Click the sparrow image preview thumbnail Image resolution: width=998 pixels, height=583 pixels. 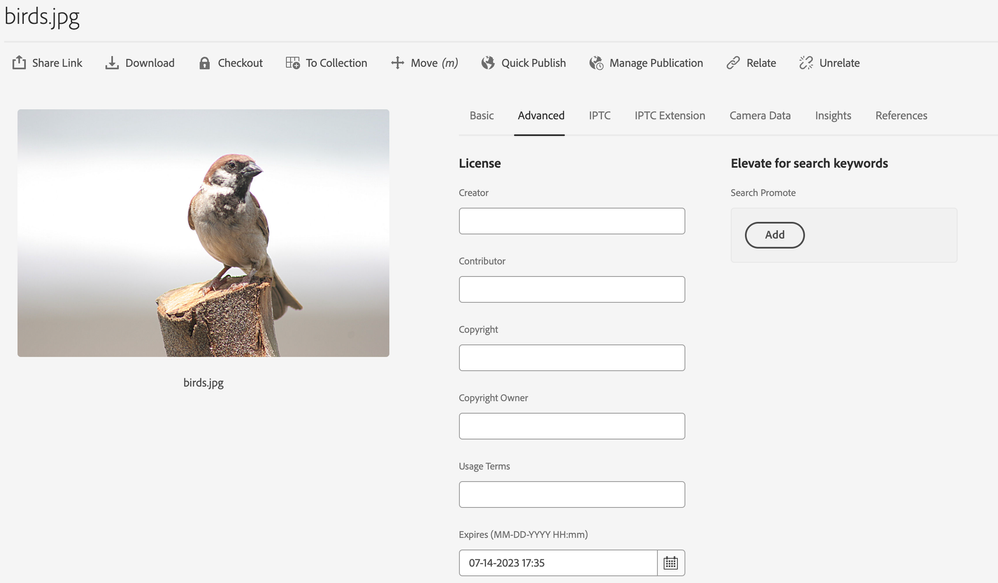203,233
